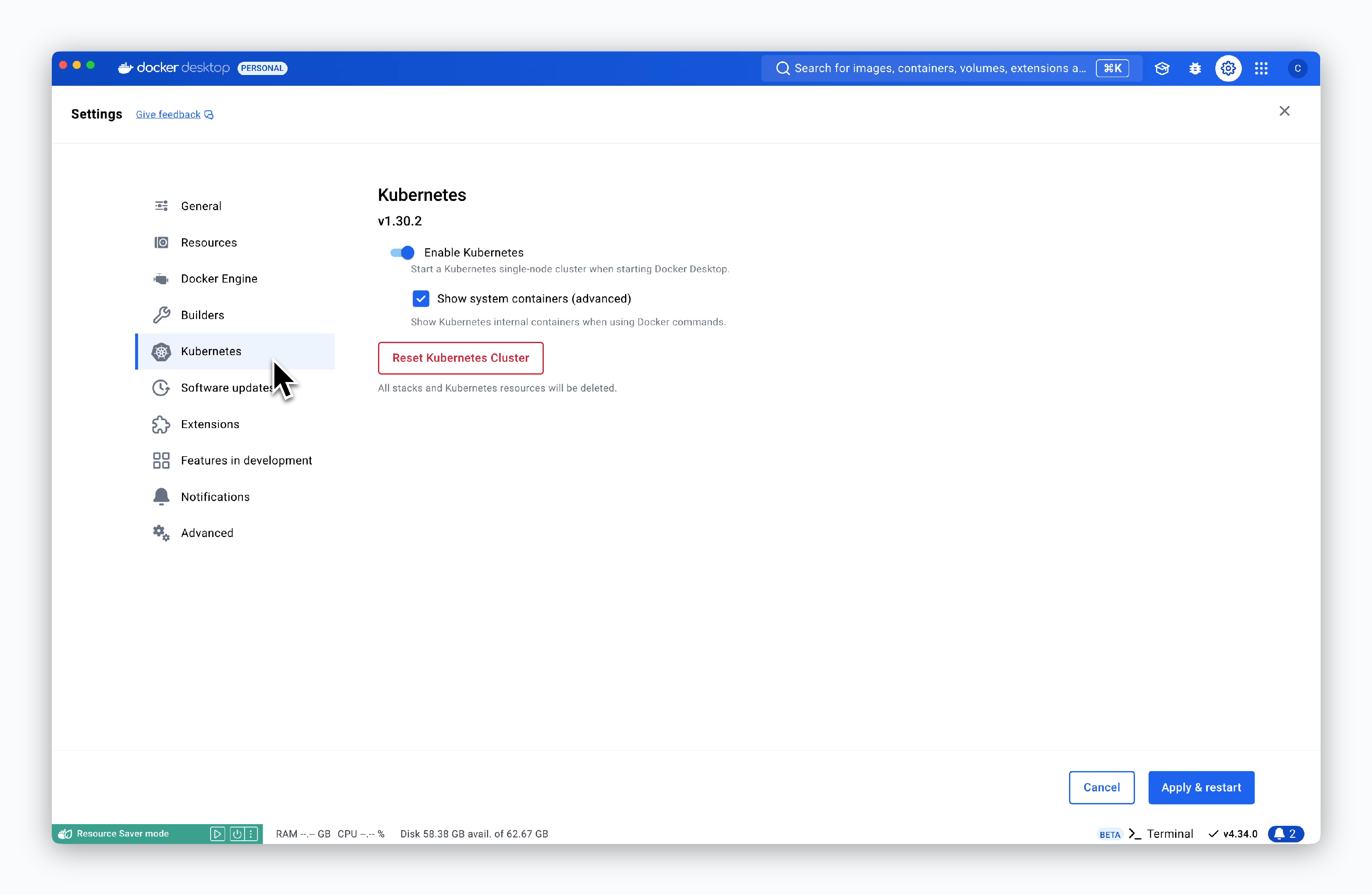Viewport: 1372px width, 895px height.
Task: Open the three-dot menu in status bar
Action: pos(251,834)
